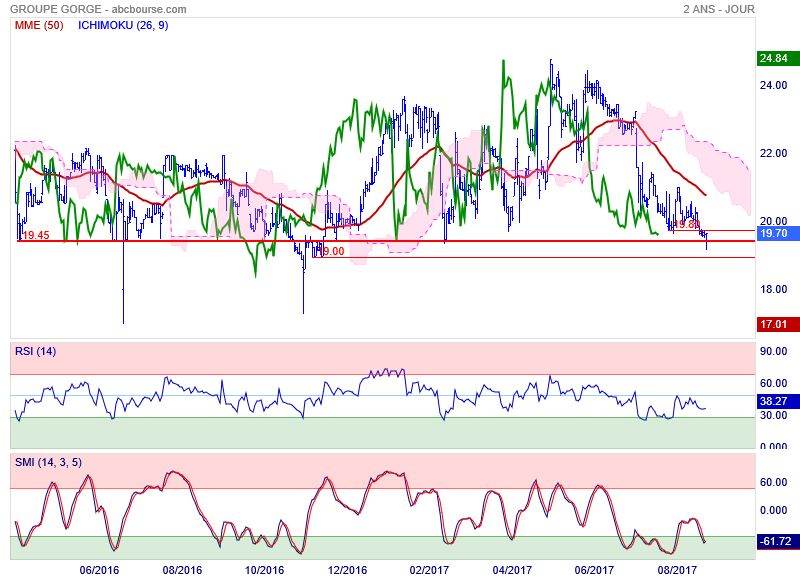This screenshot has height=580, width=800.
Task: Click the 20.00 price axis label
Action: (x=773, y=221)
